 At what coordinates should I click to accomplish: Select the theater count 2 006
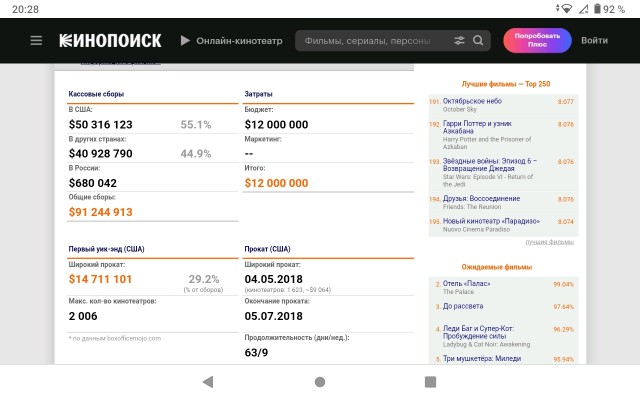83,316
